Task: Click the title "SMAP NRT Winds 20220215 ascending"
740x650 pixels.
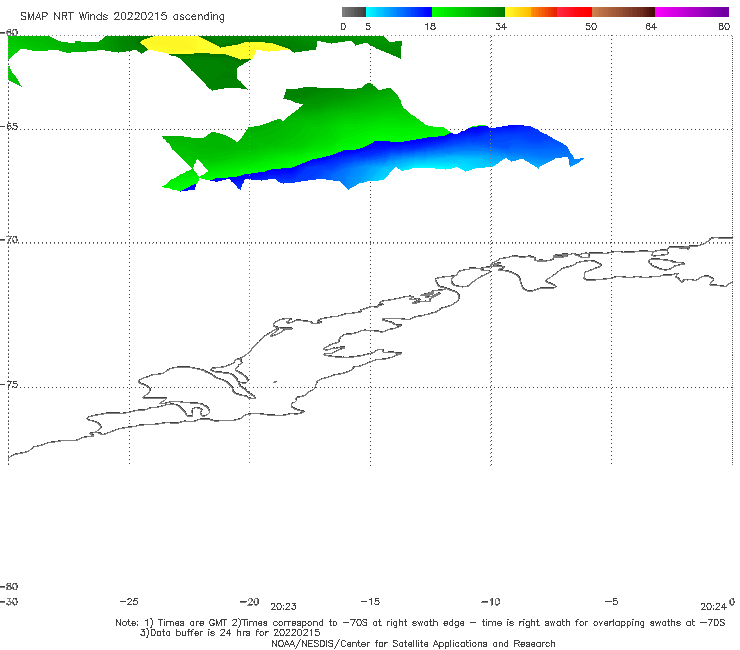Action: (x=122, y=16)
